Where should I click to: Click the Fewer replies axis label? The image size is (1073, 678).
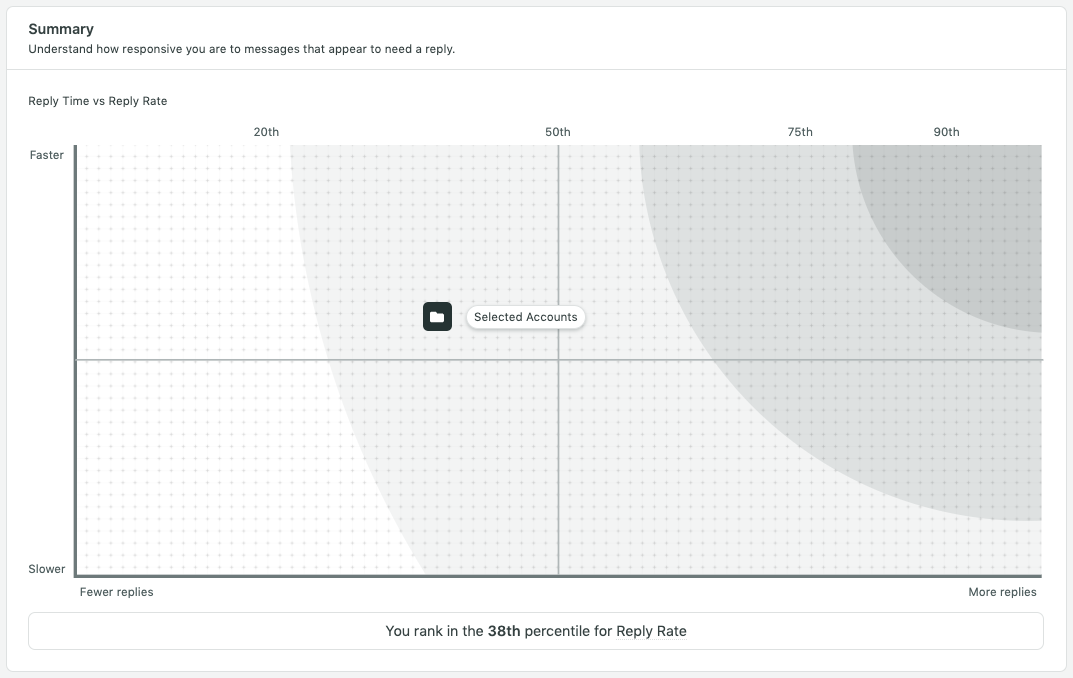pos(116,592)
